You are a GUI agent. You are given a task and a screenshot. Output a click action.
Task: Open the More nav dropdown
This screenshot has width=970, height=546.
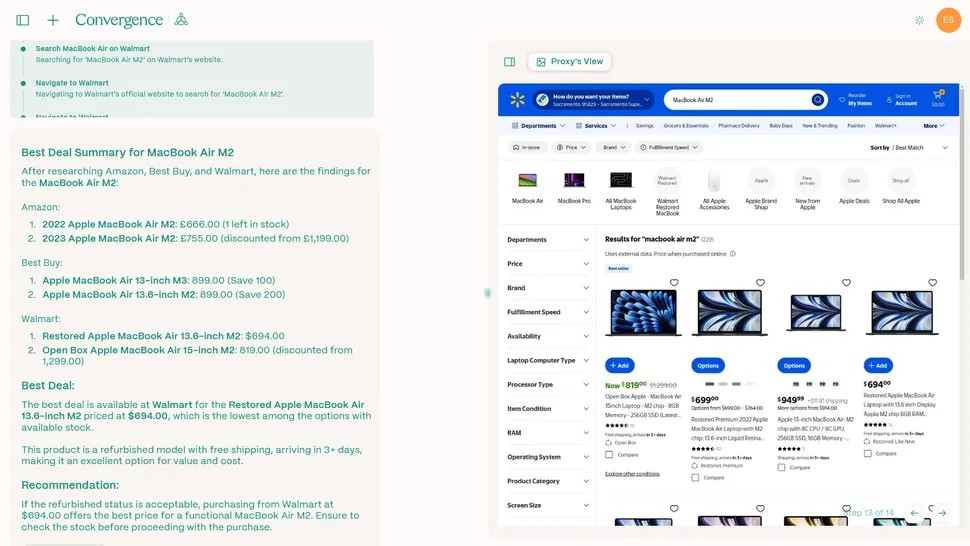click(x=934, y=126)
